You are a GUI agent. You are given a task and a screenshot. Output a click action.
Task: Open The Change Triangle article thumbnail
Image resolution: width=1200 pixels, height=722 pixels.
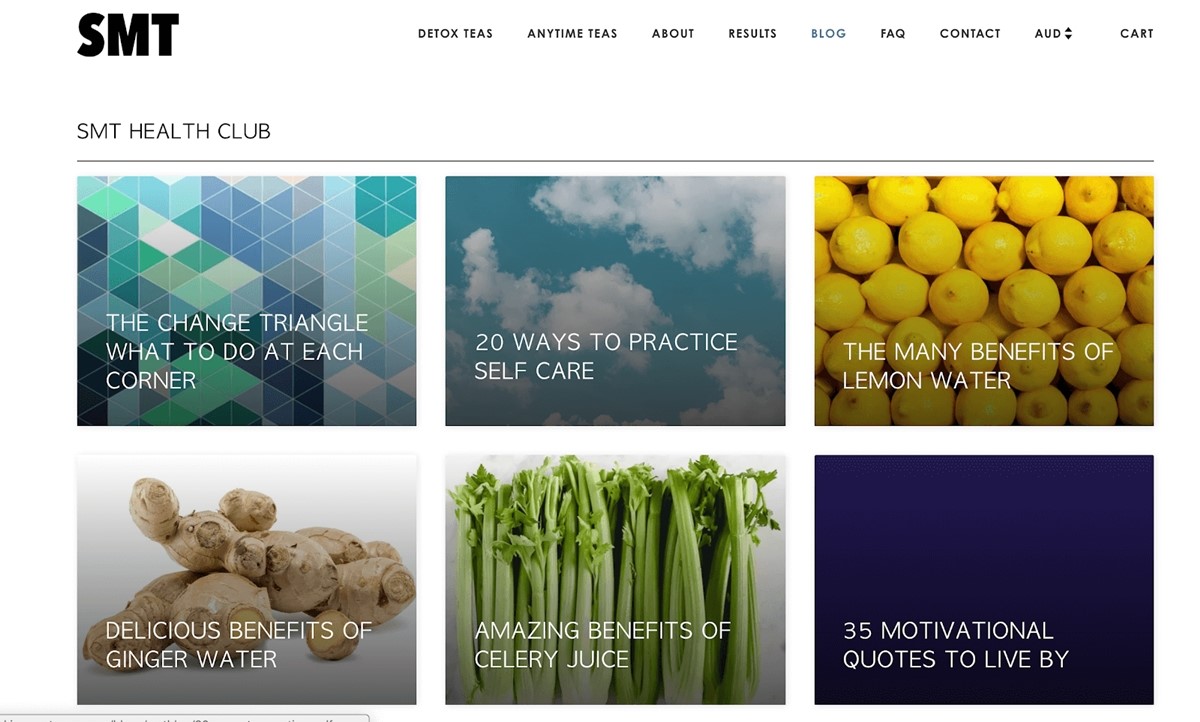(x=246, y=301)
